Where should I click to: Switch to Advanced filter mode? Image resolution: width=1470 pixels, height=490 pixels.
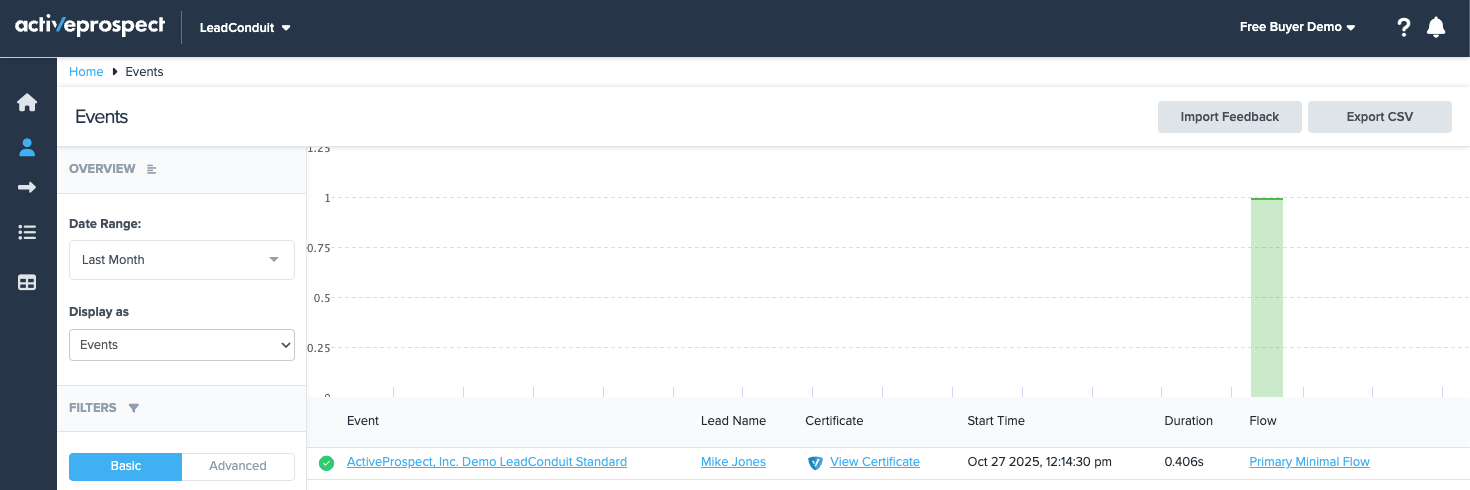tap(238, 466)
